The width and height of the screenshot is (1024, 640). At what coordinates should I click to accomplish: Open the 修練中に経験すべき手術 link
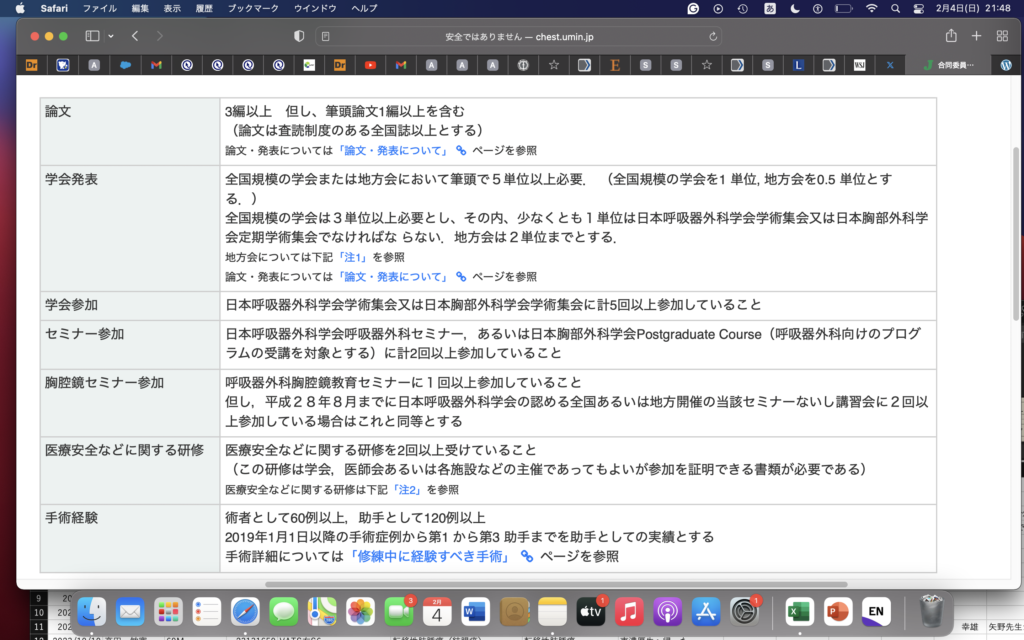(x=429, y=556)
